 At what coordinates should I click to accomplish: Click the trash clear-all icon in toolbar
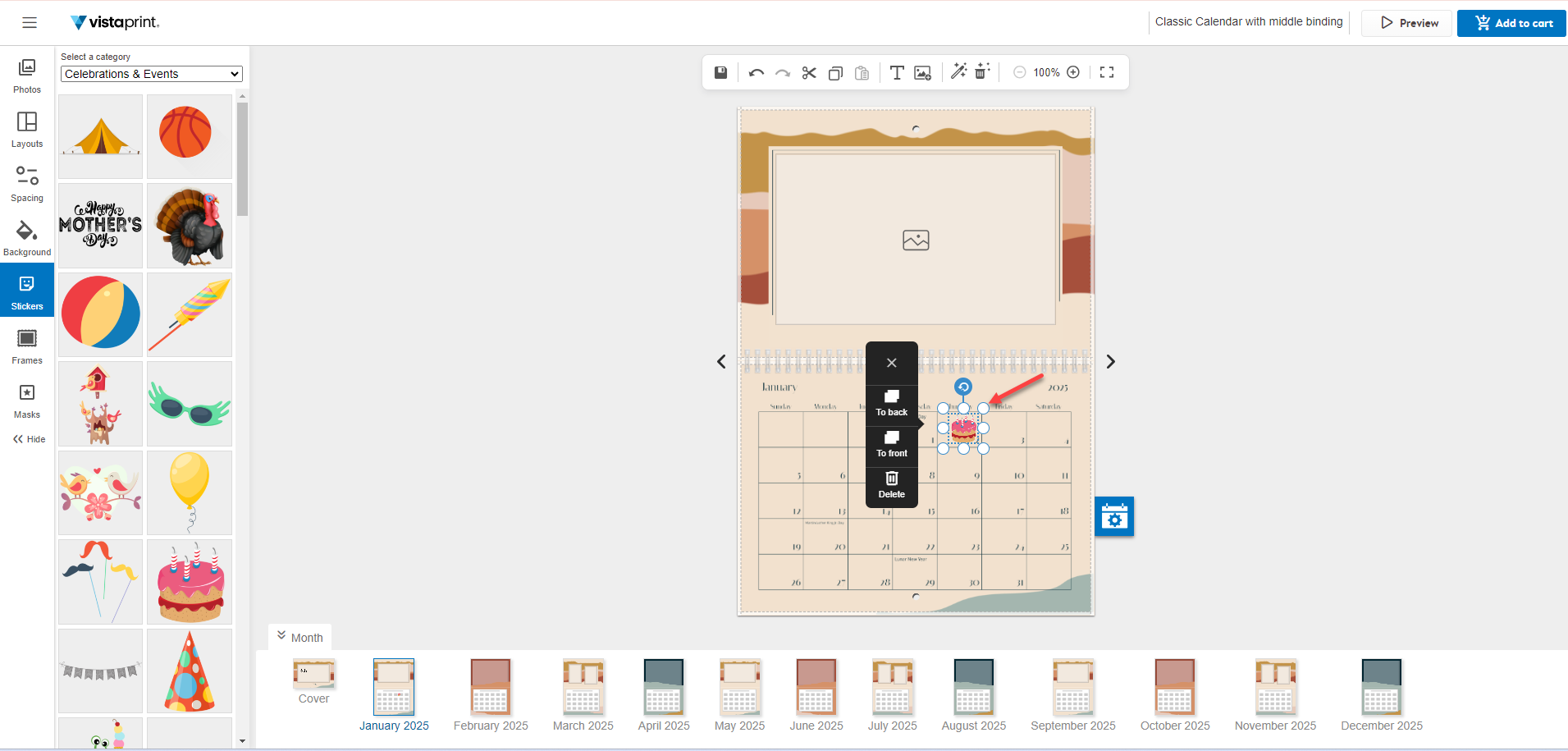(982, 71)
